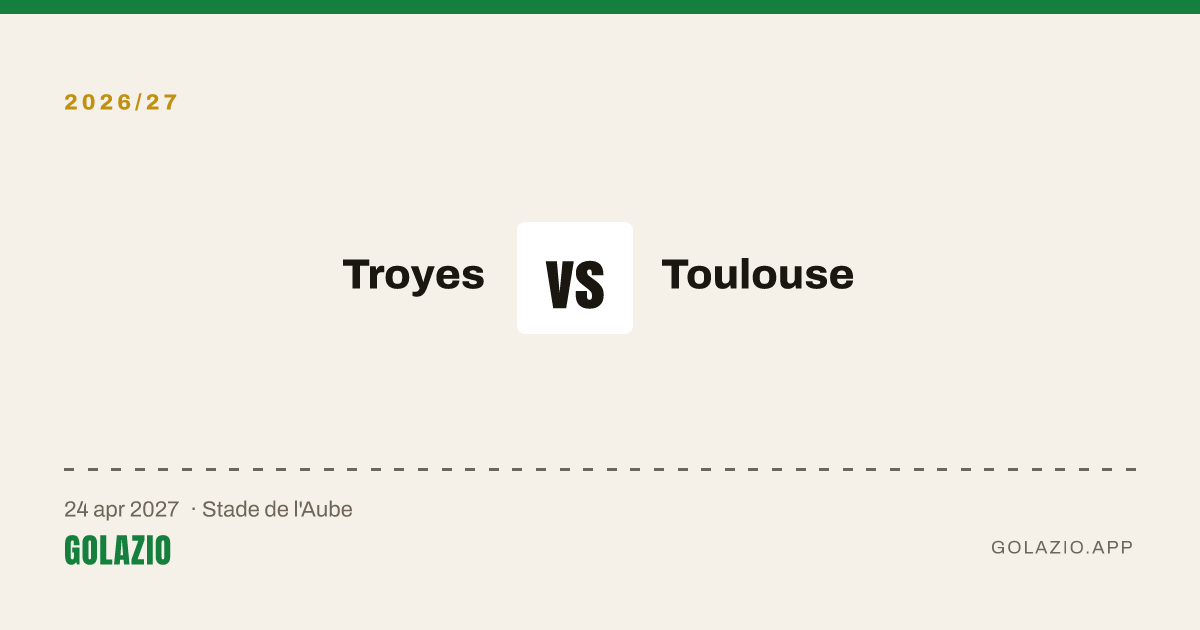Select the Troyes team name
The image size is (1200, 630).
(x=414, y=274)
